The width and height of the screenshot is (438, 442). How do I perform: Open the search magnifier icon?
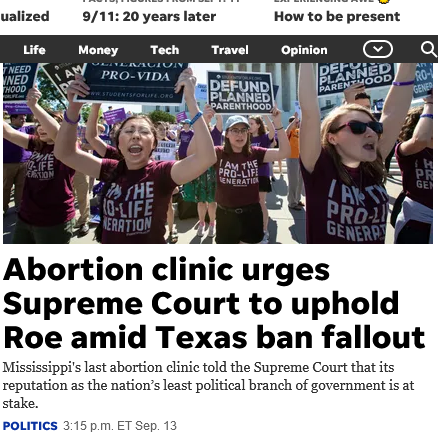pos(429,50)
